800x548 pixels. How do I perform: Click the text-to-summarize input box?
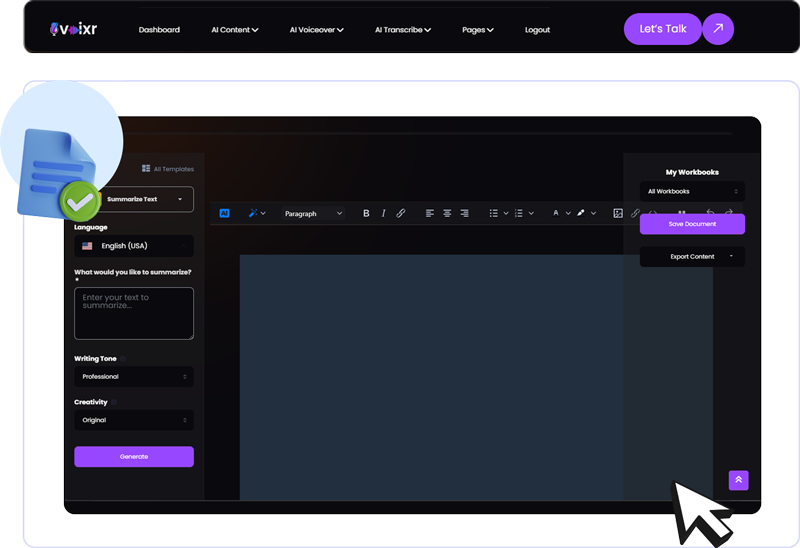tap(134, 313)
